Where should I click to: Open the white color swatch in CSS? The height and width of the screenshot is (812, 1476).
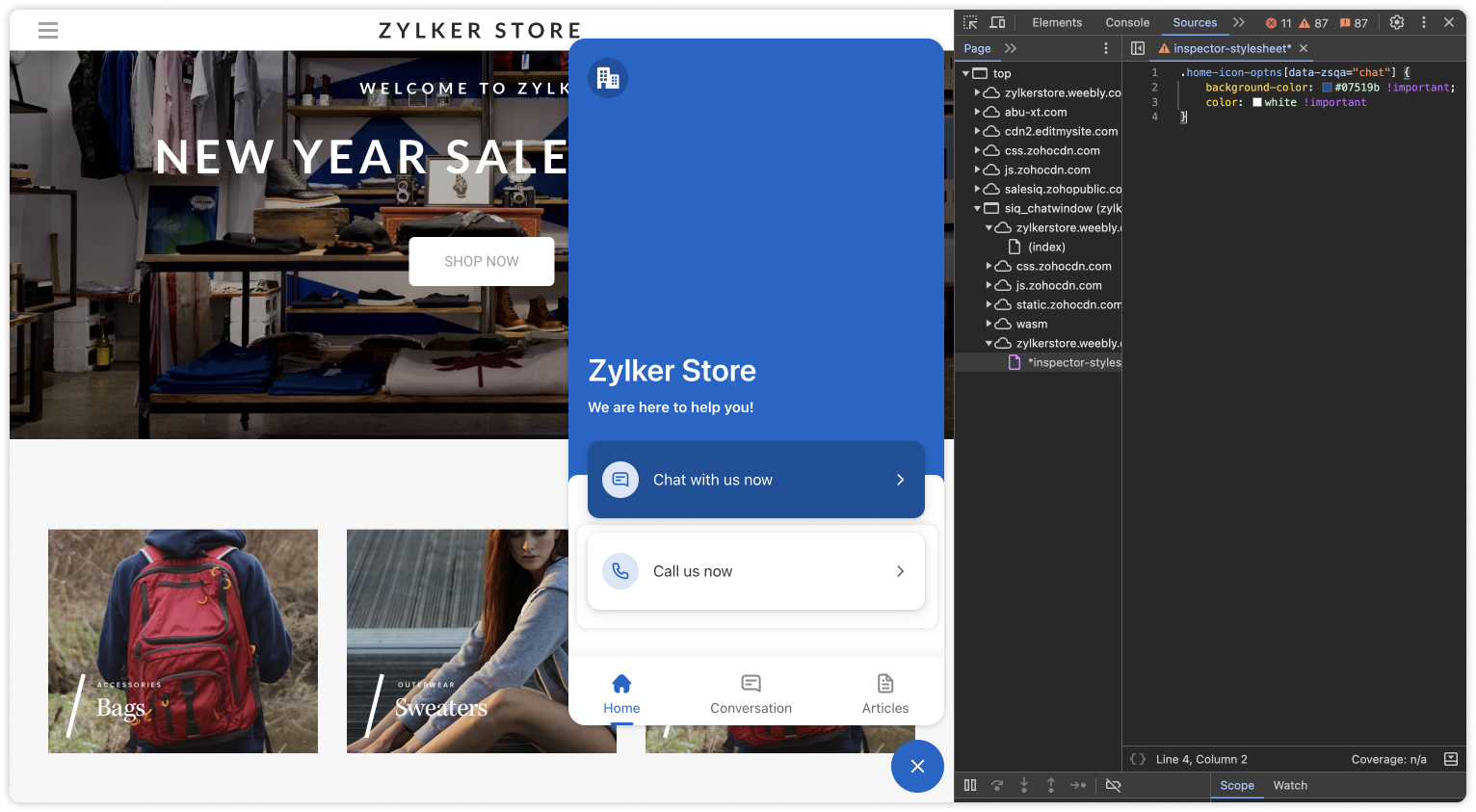(x=1257, y=102)
